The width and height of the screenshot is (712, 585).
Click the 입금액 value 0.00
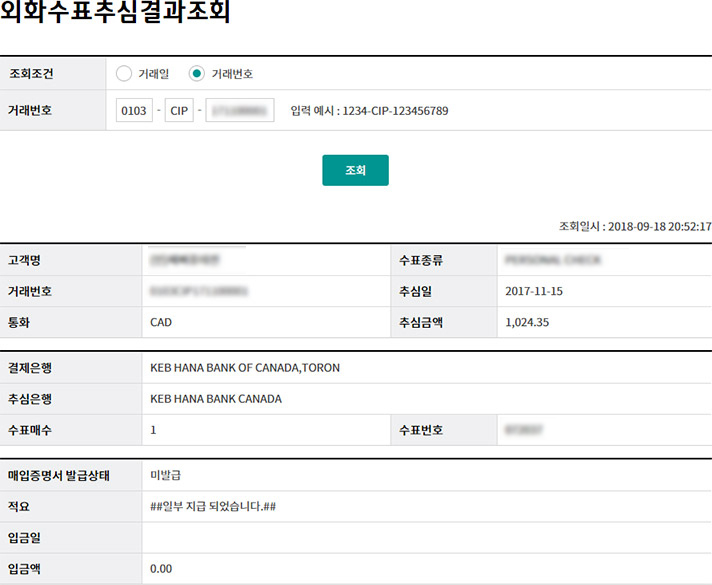pos(161,569)
